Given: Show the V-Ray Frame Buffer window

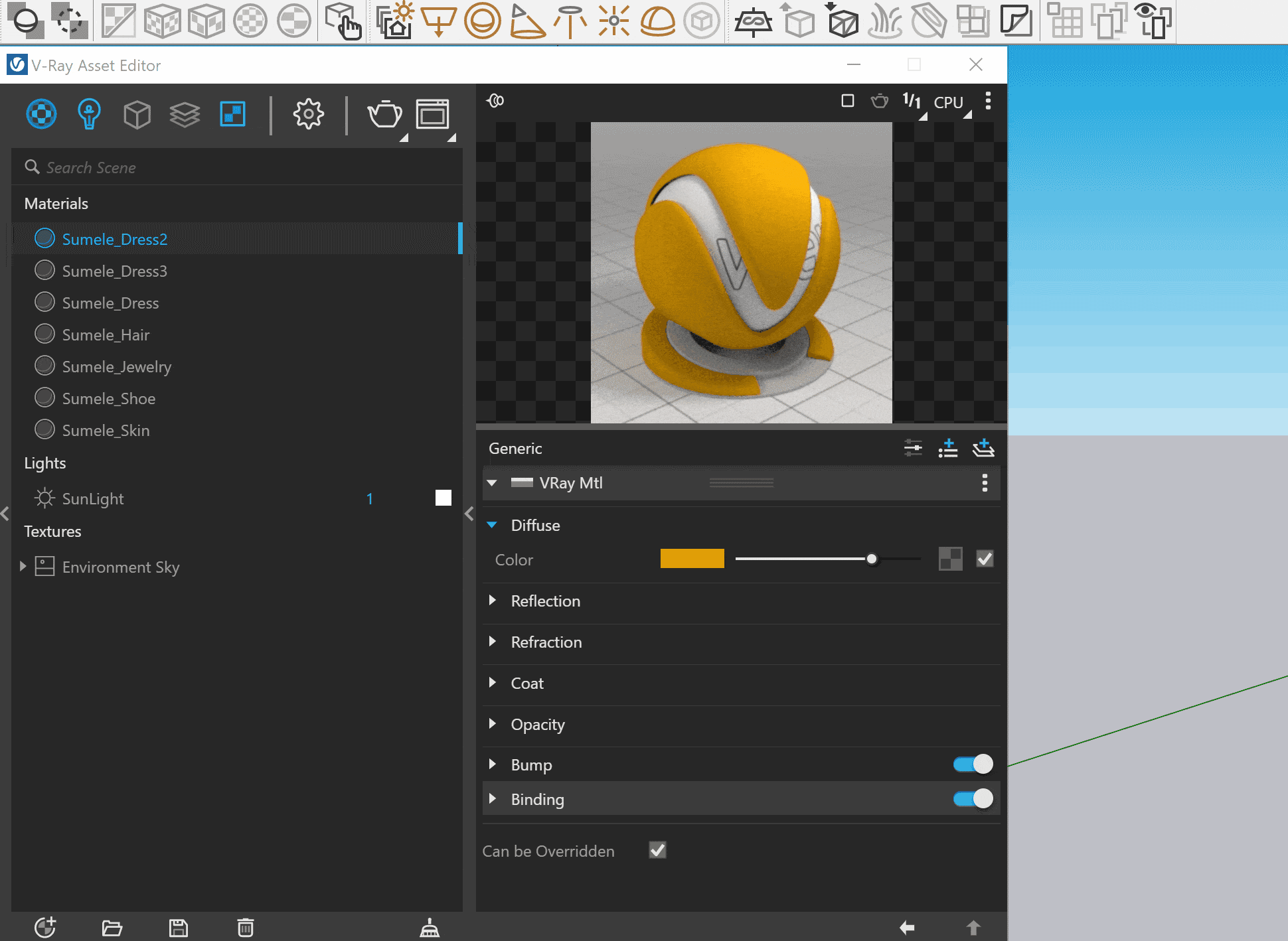Looking at the screenshot, I should (433, 114).
